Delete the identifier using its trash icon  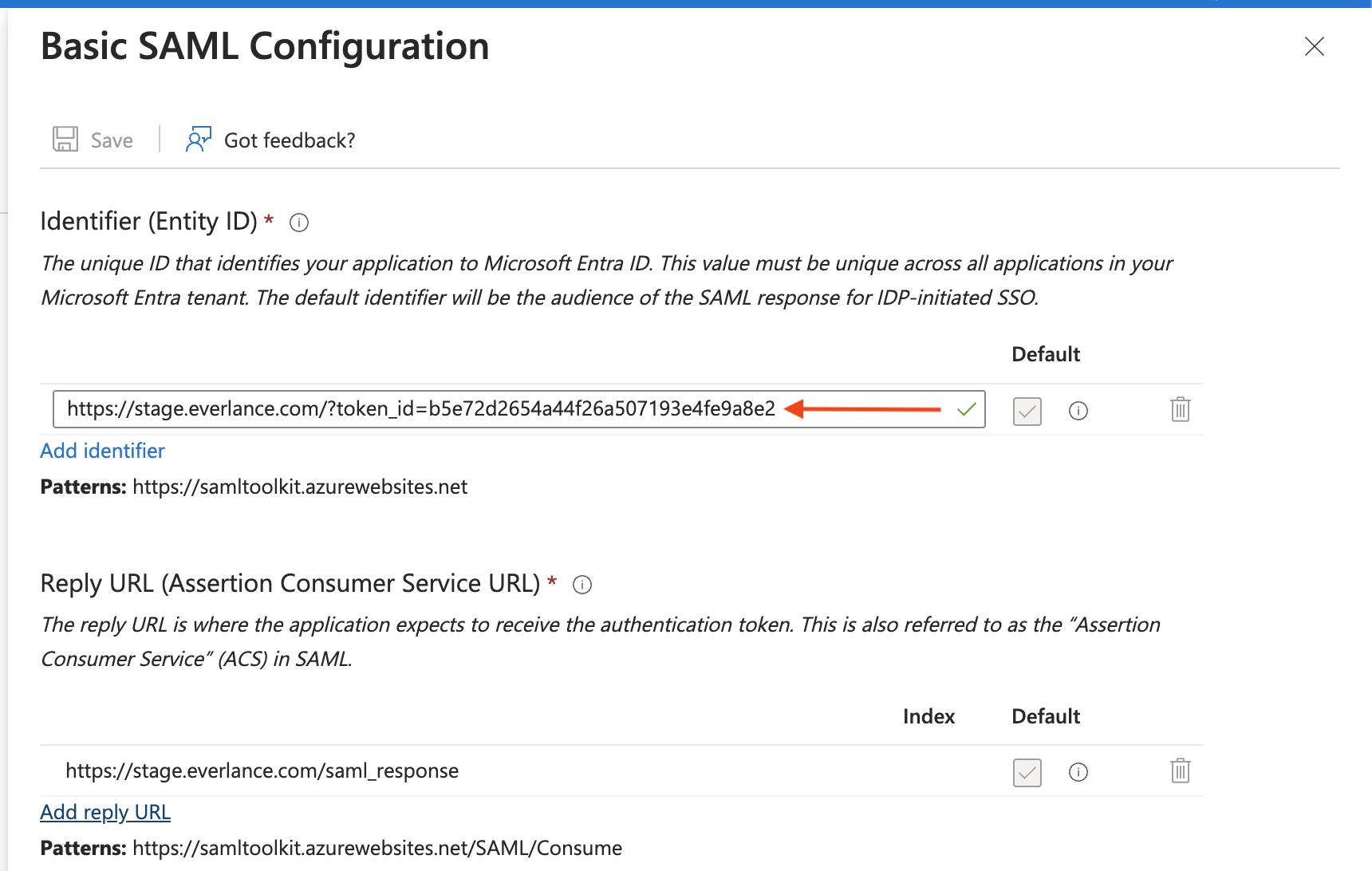1180,410
